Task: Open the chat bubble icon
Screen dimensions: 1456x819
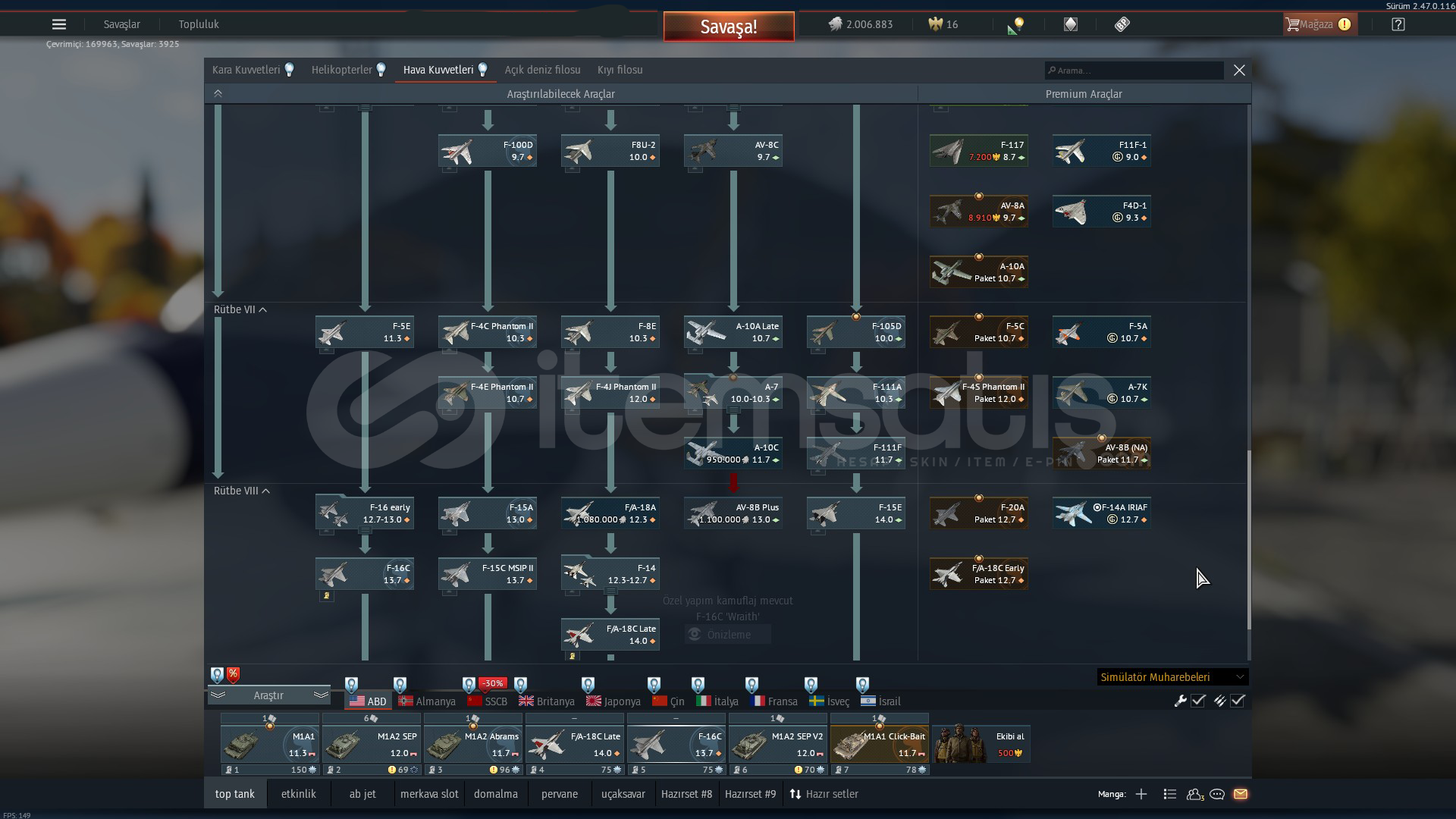Action: tap(1217, 794)
